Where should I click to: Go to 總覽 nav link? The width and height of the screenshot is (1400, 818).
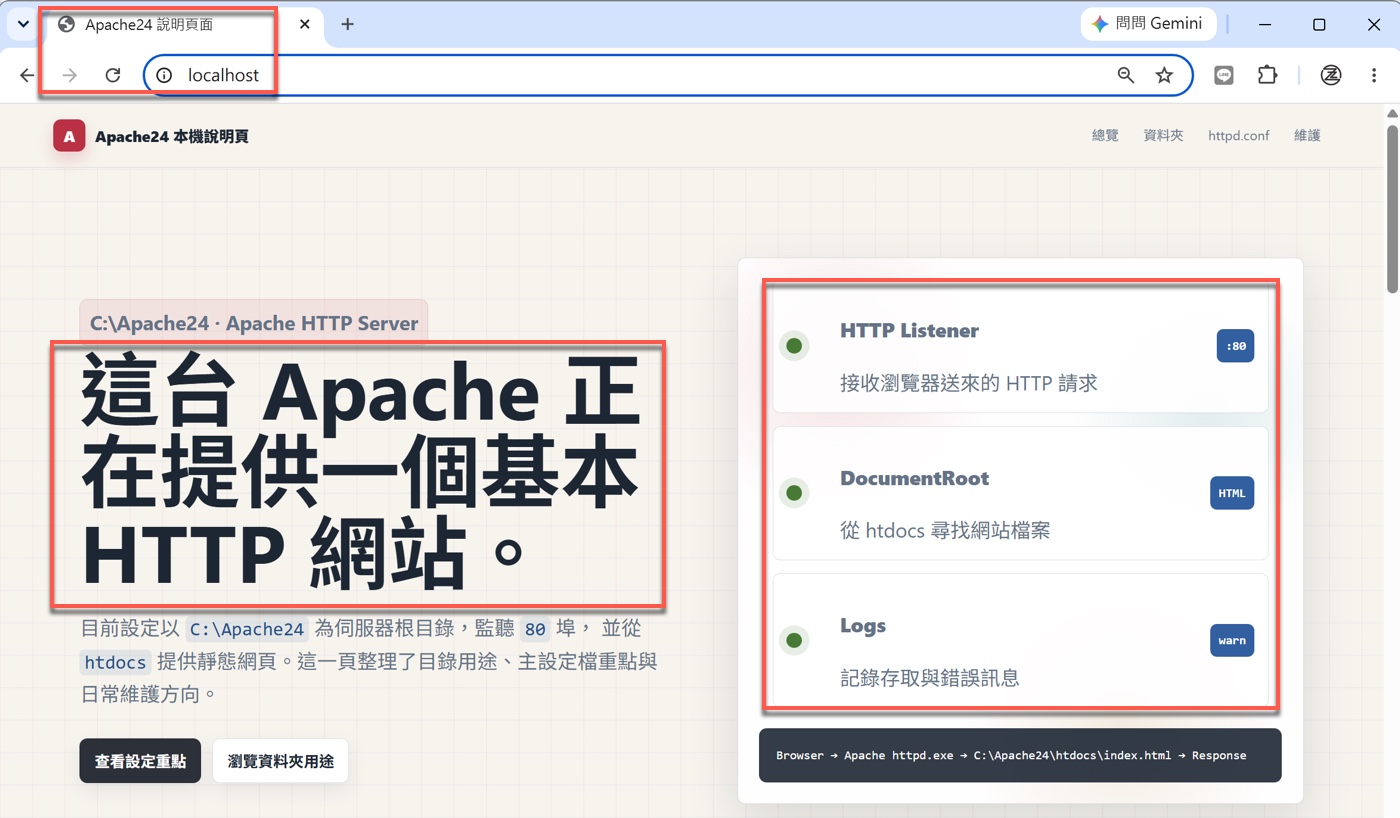tap(1105, 135)
